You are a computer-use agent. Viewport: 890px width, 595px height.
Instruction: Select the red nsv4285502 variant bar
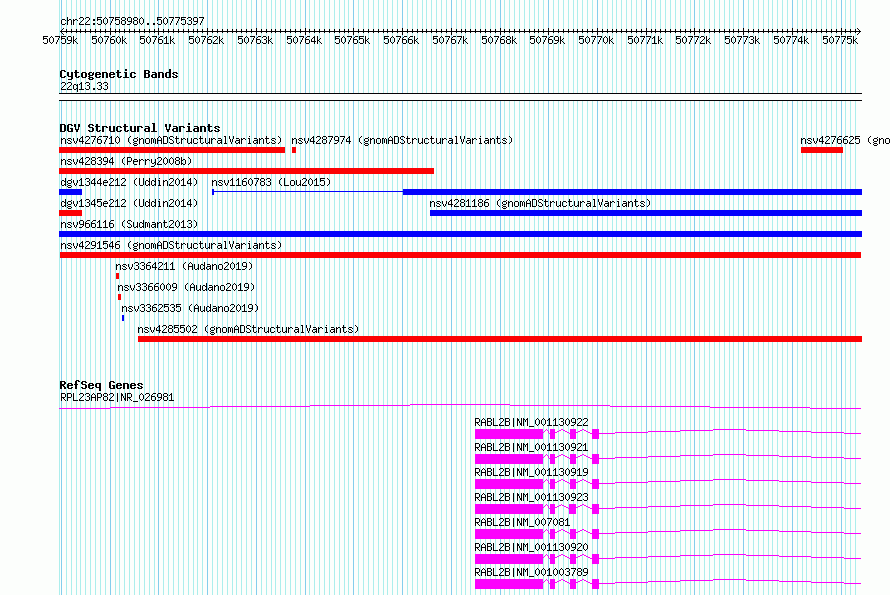[499, 339]
